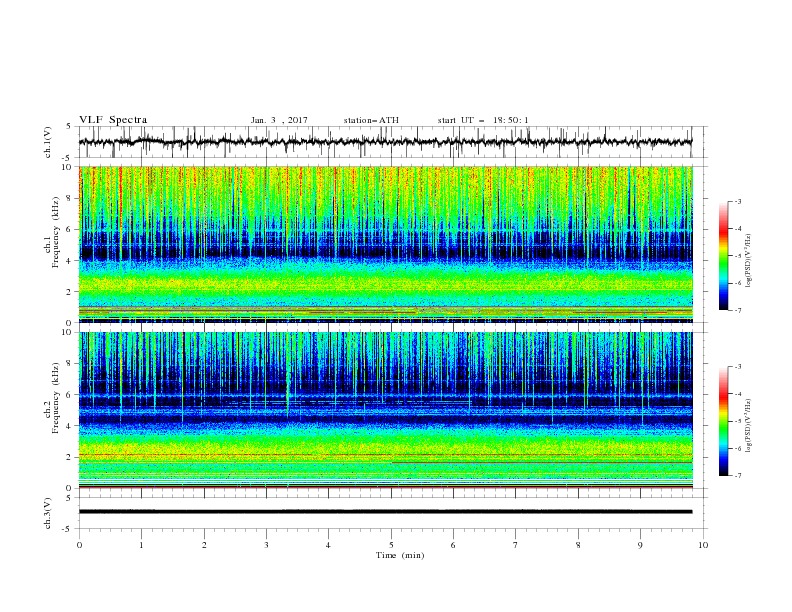Click the "4" kHz tick of ch.2 spectrogram

coord(71,426)
